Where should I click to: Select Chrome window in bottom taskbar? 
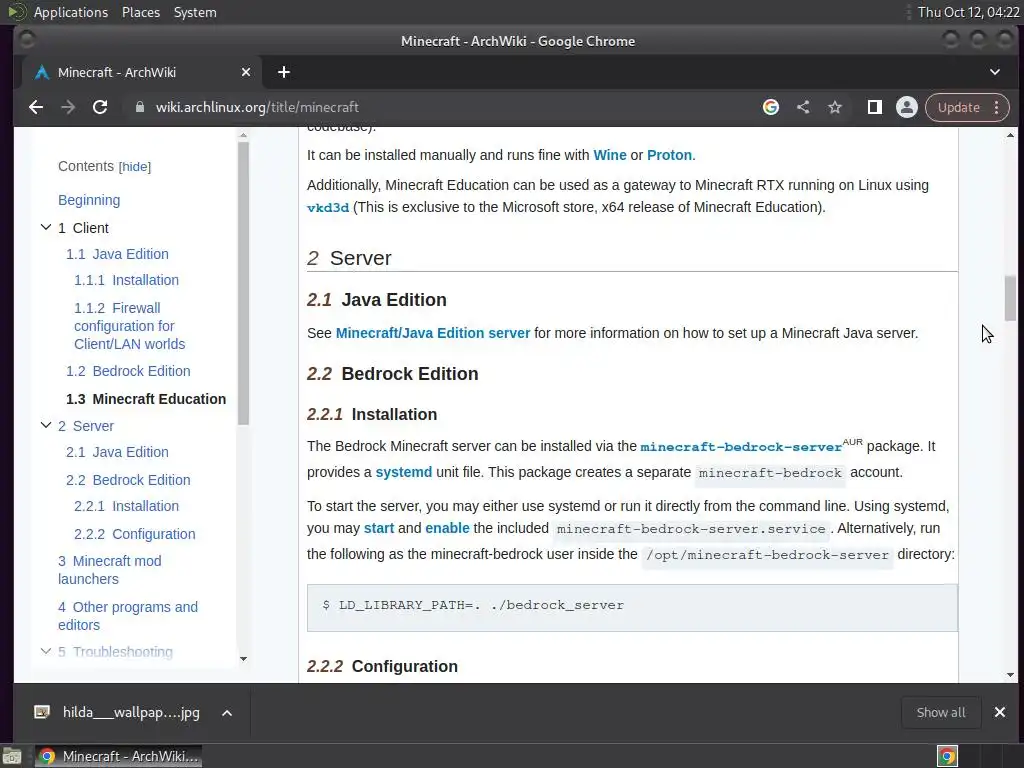(118, 756)
